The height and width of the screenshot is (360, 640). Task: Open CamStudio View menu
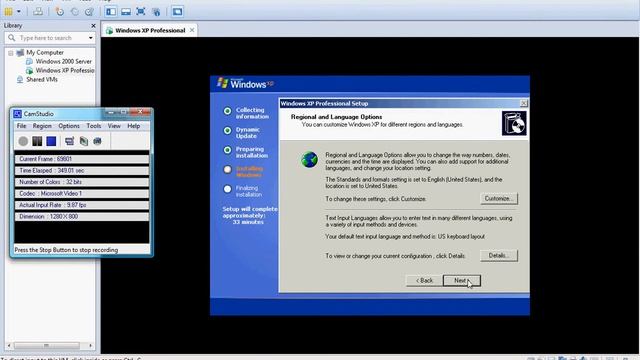[x=114, y=126]
